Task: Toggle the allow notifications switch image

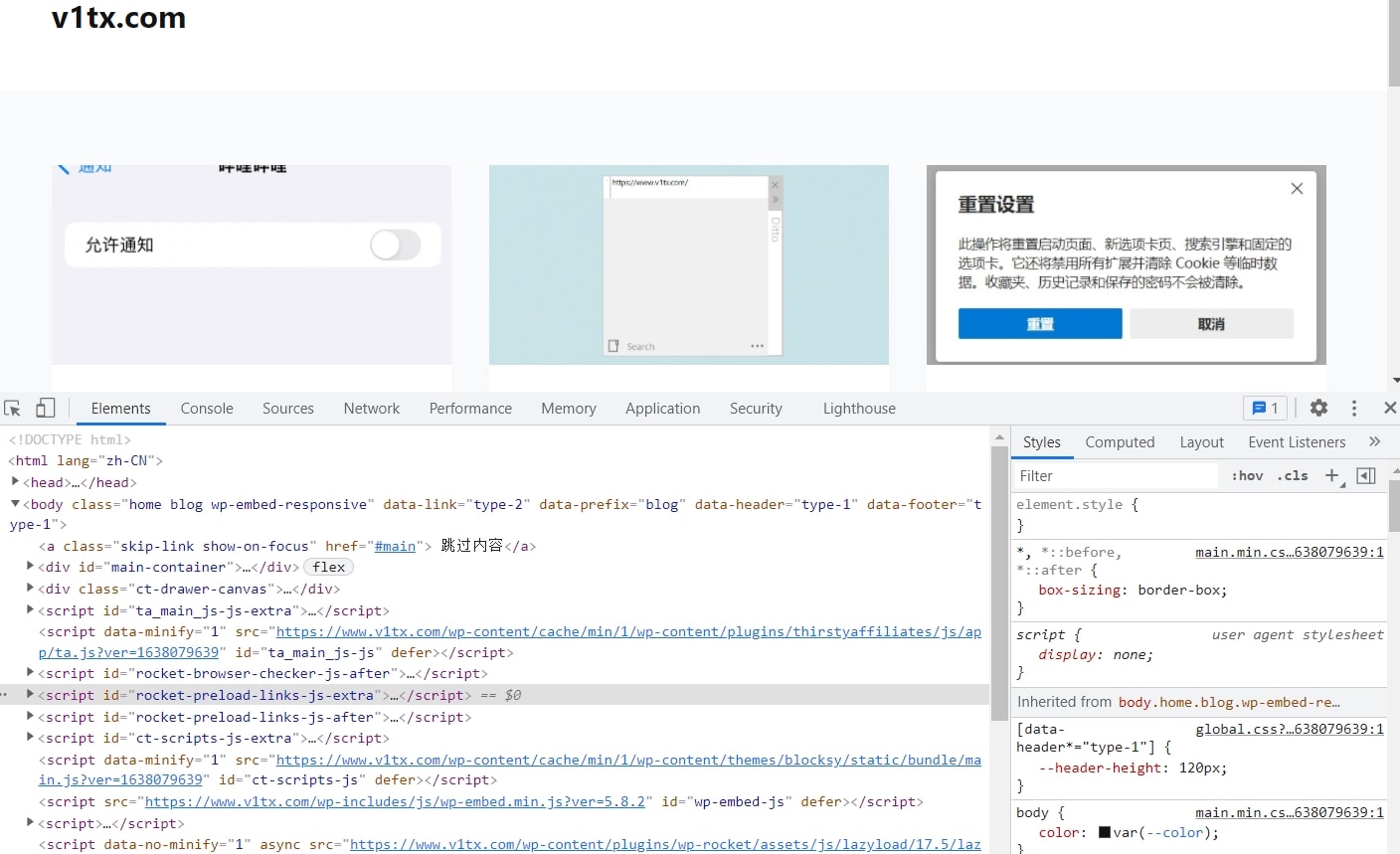Action: point(396,245)
